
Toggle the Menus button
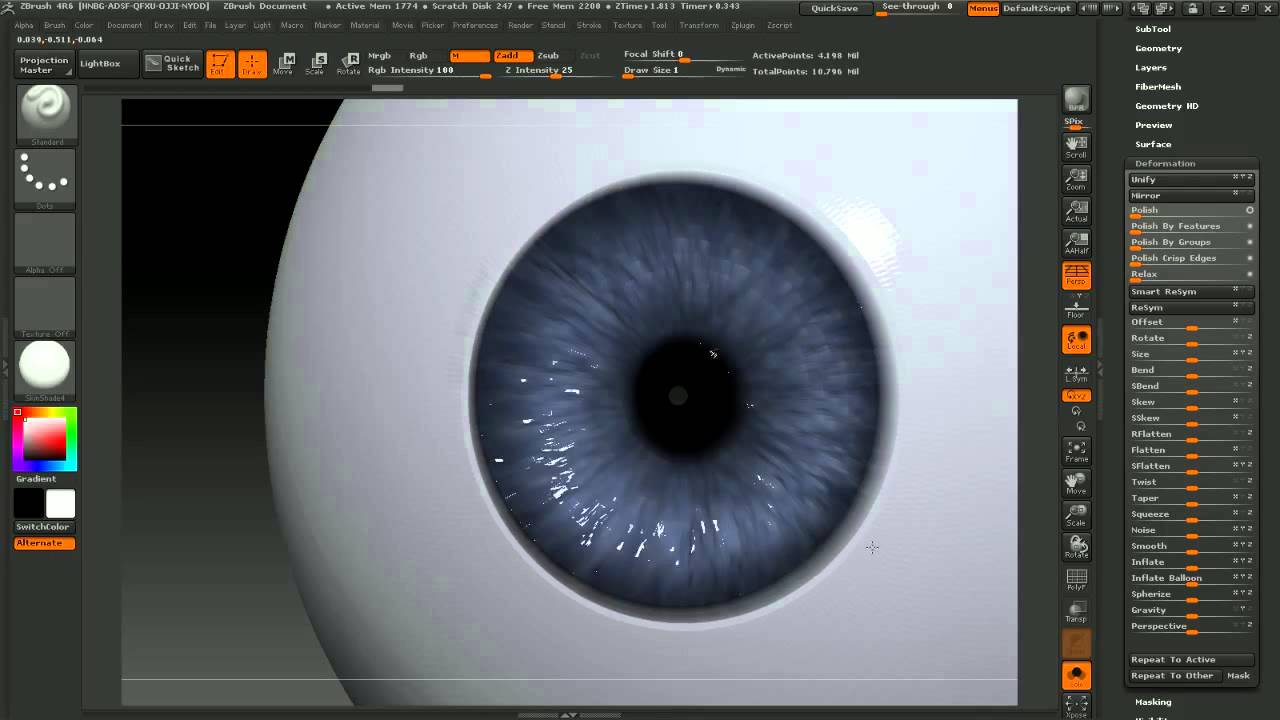tap(983, 8)
